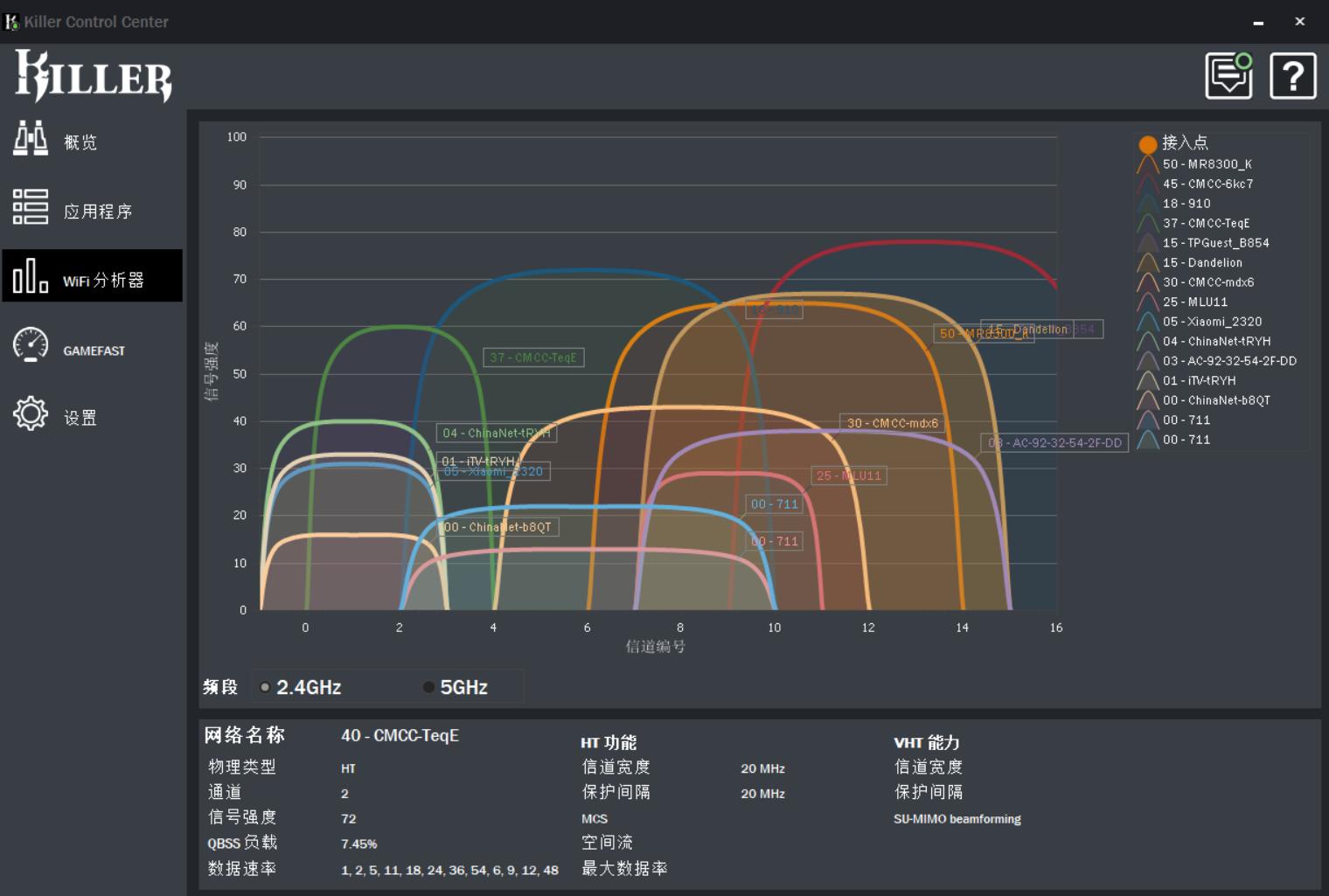Click the legend curve icon for 50 - MR8300_K

pos(1148,164)
